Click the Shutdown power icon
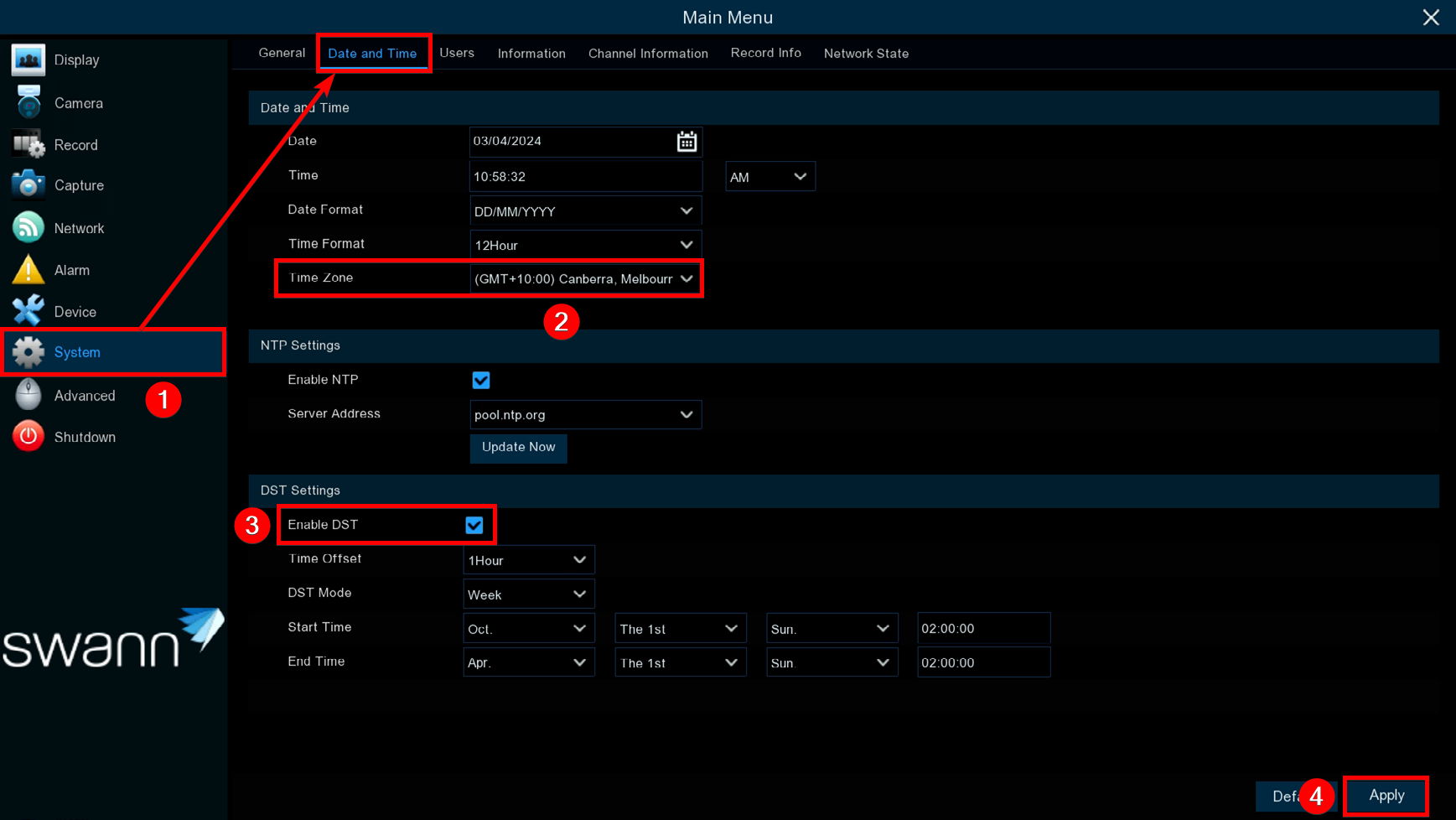 click(28, 437)
